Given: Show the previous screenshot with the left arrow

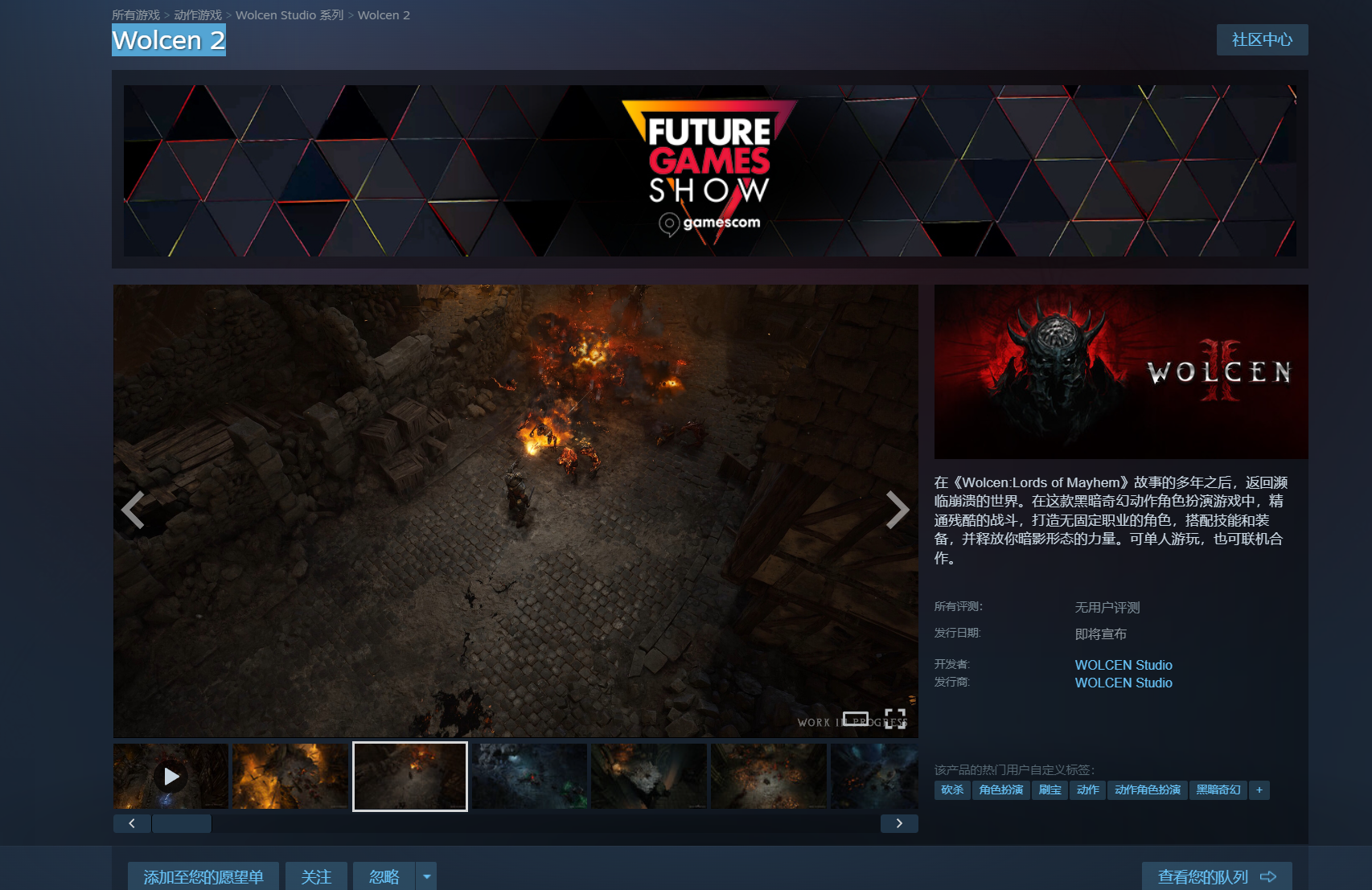Looking at the screenshot, I should [133, 510].
